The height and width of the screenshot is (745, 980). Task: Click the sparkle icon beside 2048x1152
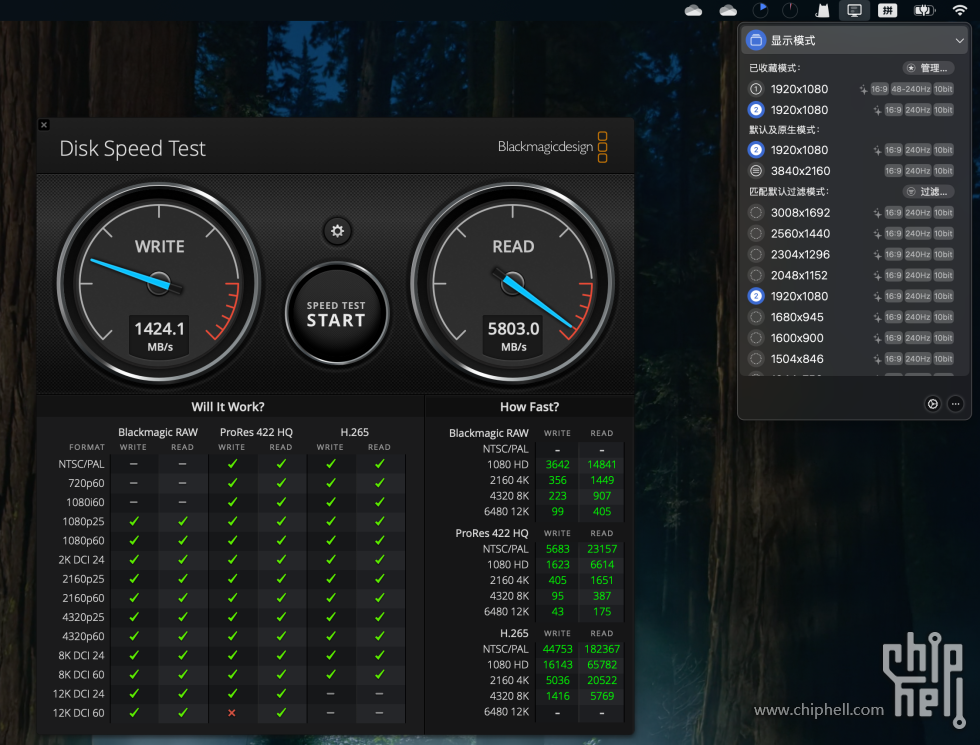(877, 276)
